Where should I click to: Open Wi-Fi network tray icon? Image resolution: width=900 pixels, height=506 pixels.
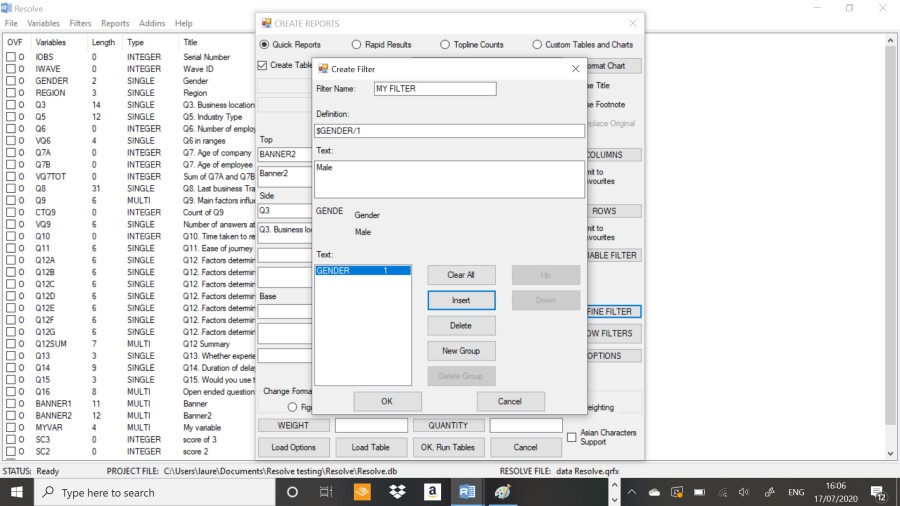tap(723, 492)
